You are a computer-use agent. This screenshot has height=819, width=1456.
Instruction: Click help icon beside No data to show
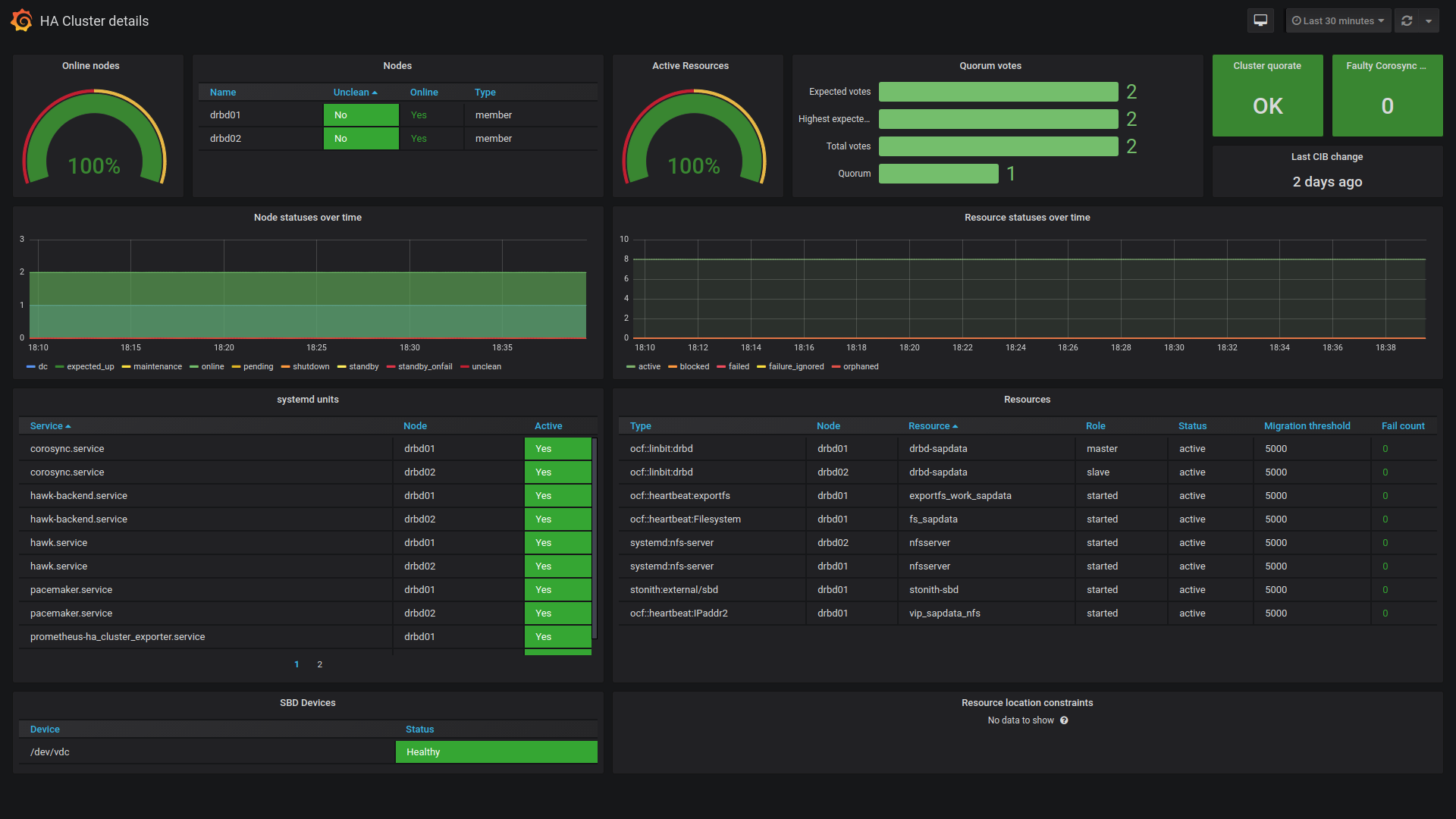pyautogui.click(x=1064, y=720)
